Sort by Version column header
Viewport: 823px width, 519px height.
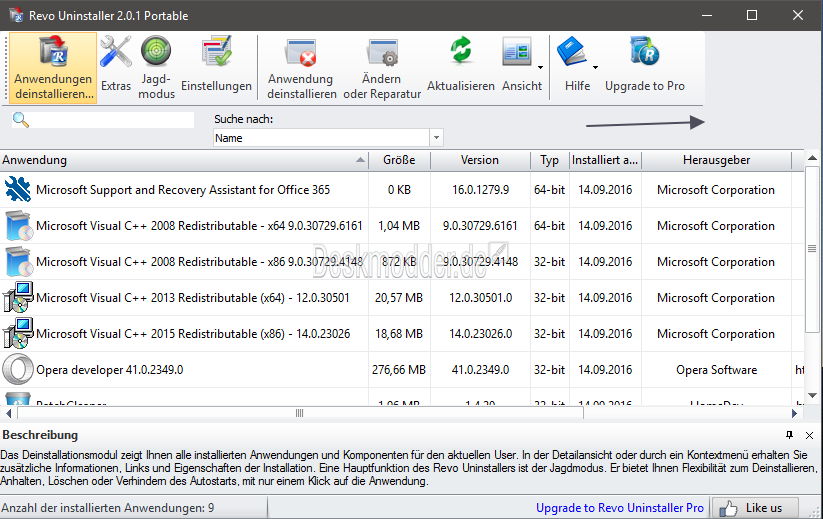pos(480,160)
